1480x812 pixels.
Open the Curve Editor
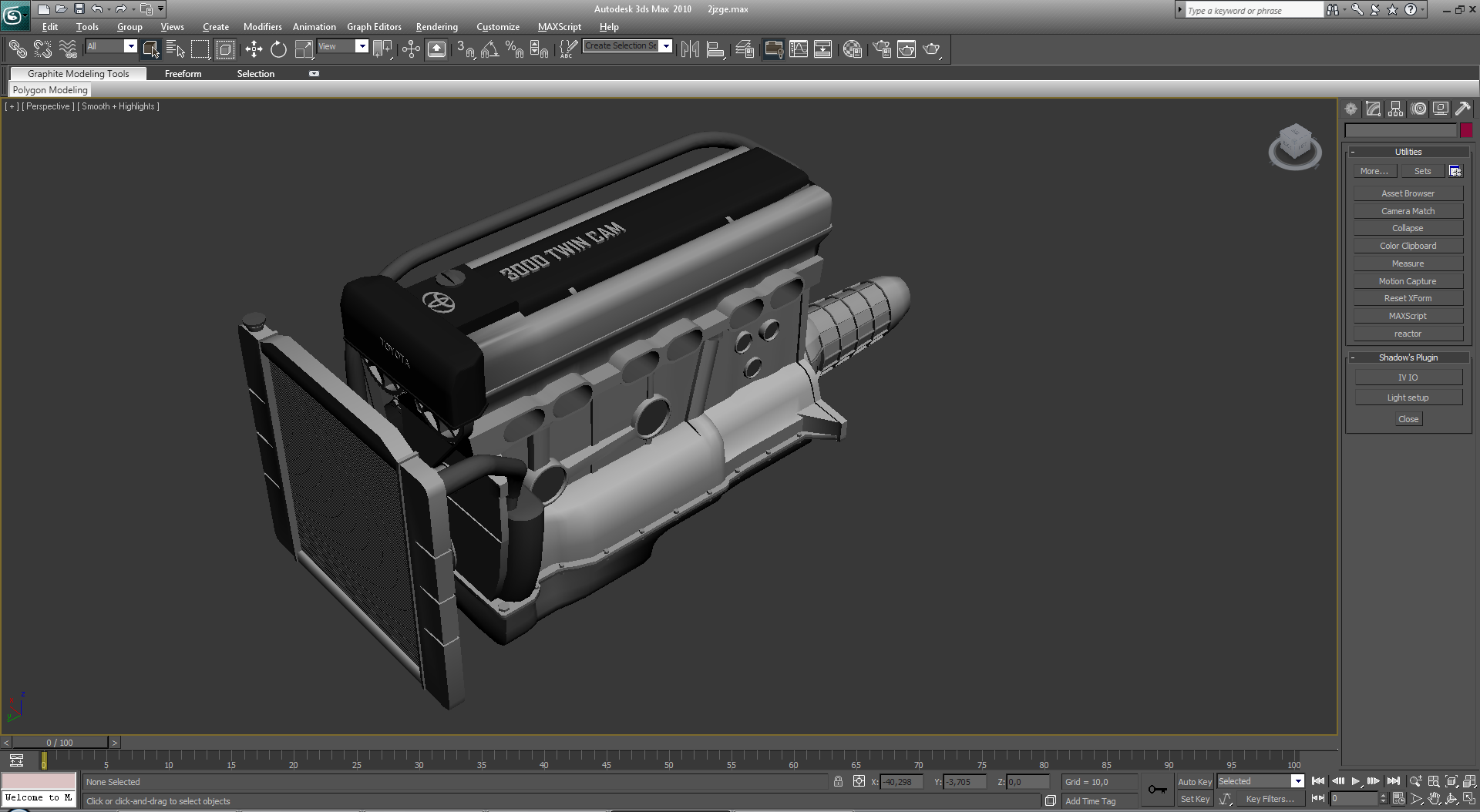pyautogui.click(x=799, y=49)
